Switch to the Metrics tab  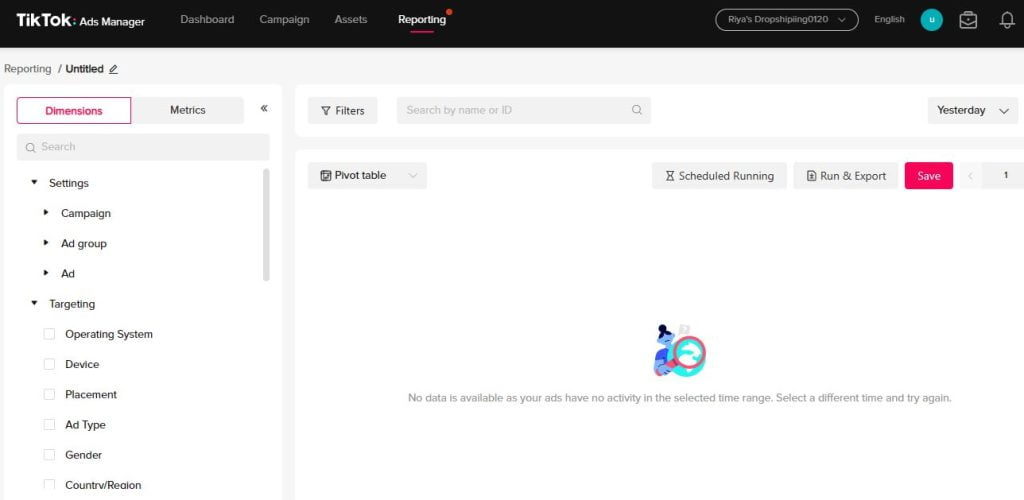pyautogui.click(x=187, y=110)
